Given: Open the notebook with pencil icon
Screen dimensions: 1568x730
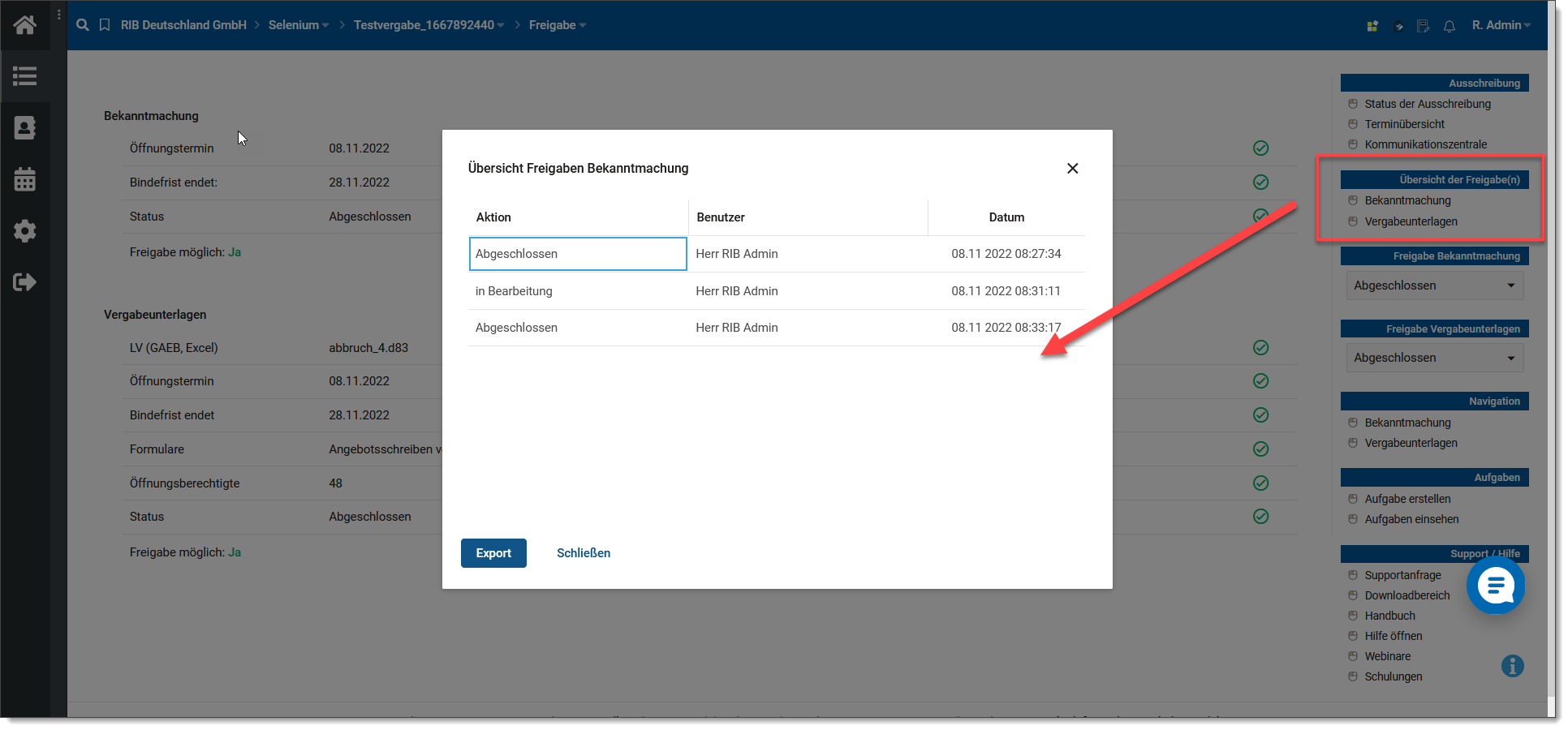Looking at the screenshot, I should pyautogui.click(x=1423, y=26).
